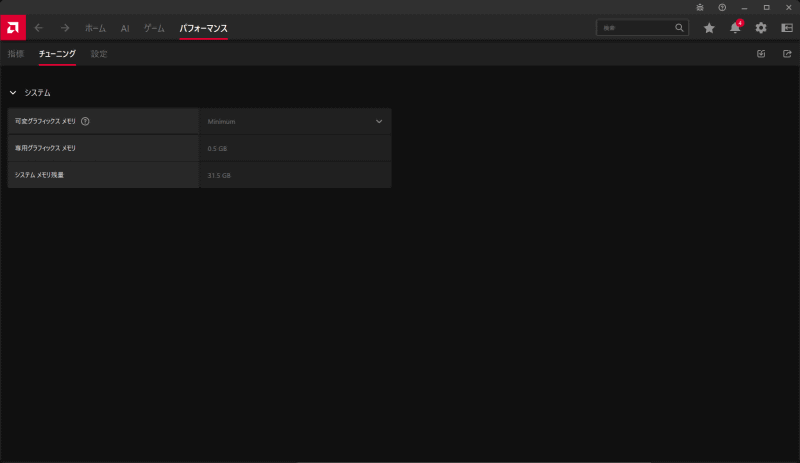The height and width of the screenshot is (463, 800).
Task: Click the システム メモリ残量 label
Action: coord(39,175)
